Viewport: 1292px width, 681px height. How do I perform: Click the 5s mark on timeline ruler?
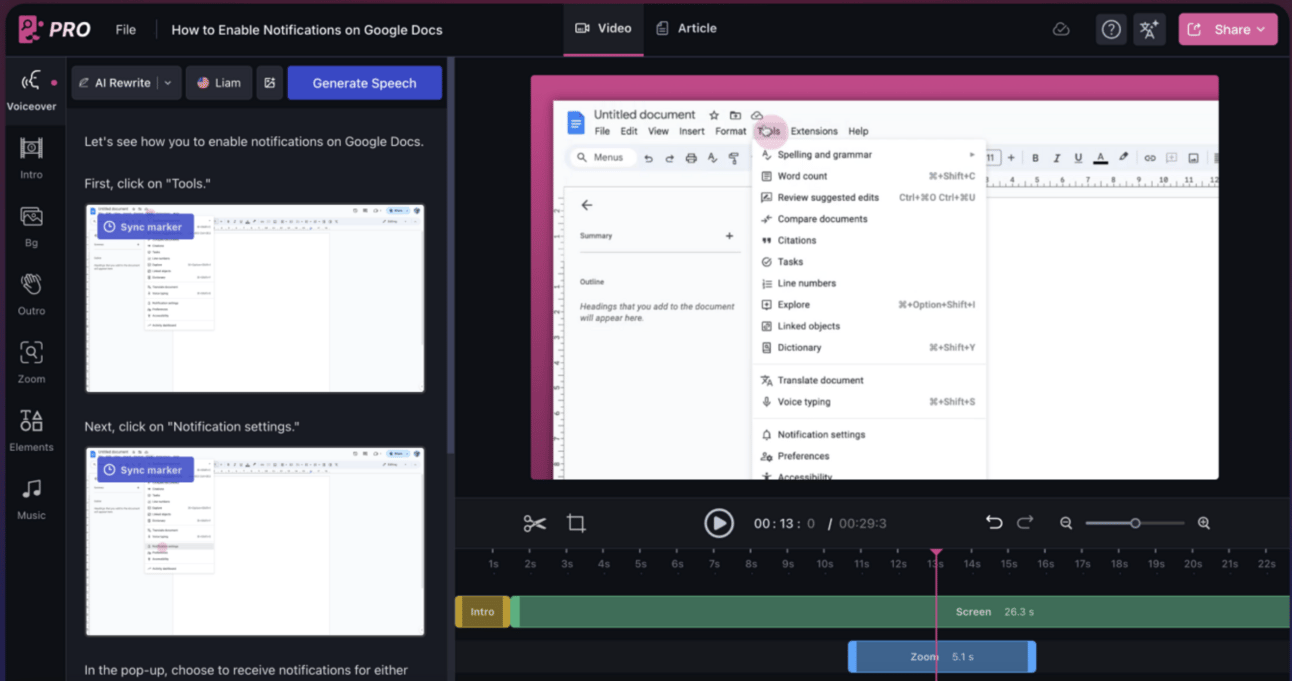641,564
